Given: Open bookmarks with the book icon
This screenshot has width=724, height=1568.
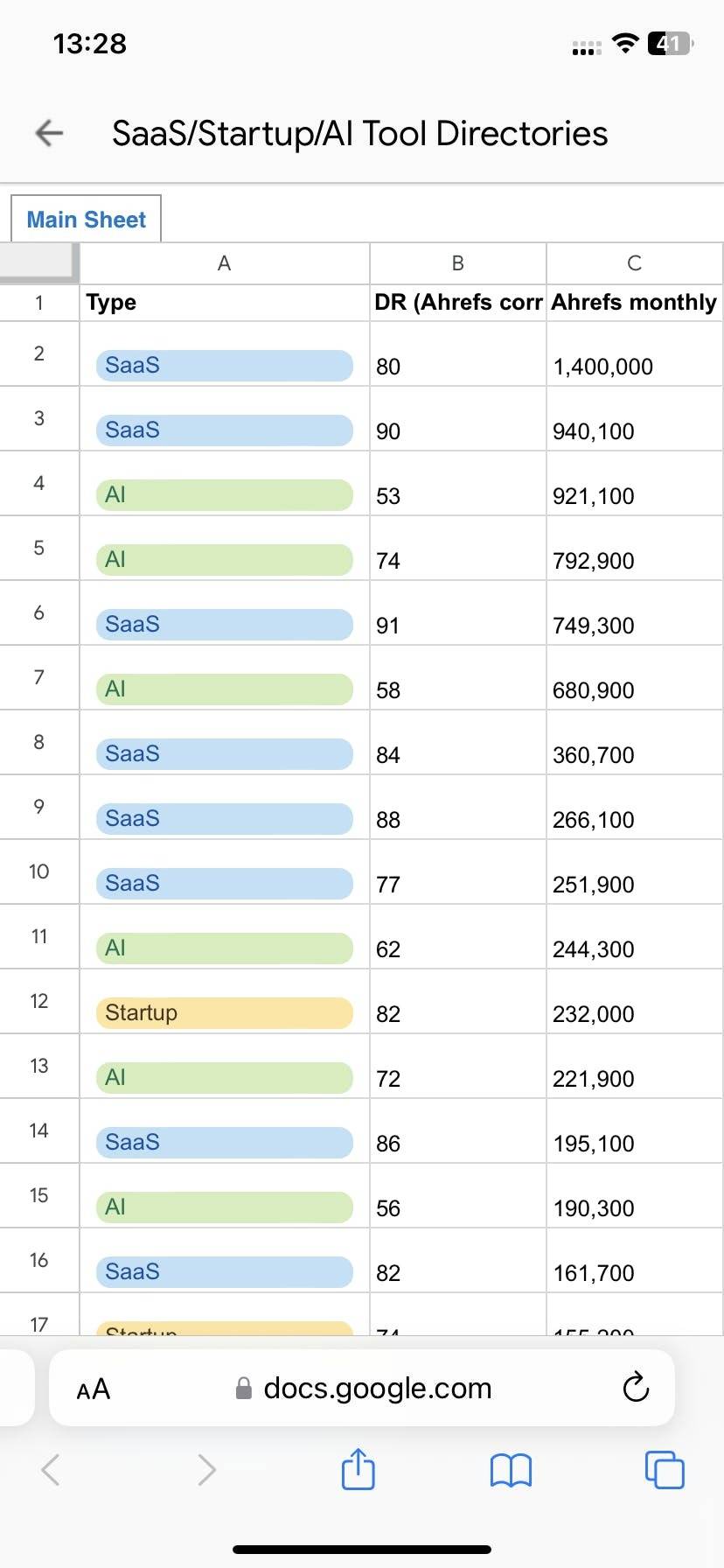Looking at the screenshot, I should point(511,1470).
